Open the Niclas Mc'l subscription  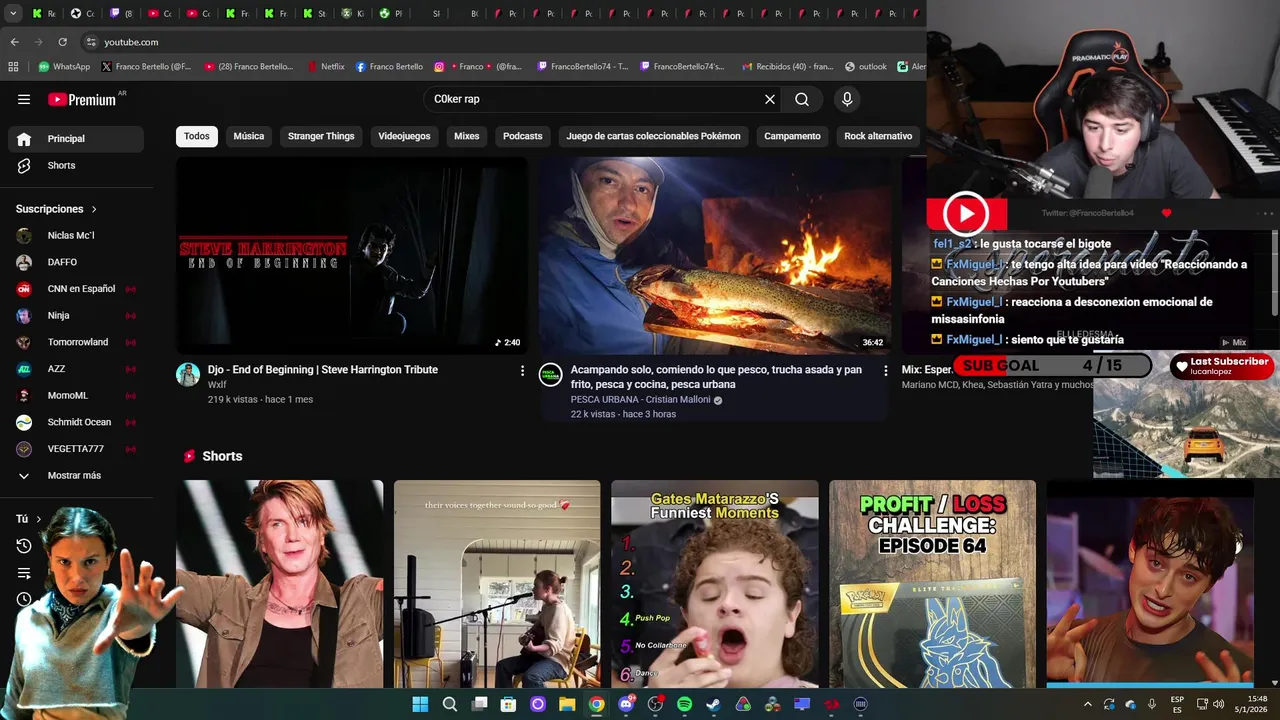pyautogui.click(x=76, y=235)
